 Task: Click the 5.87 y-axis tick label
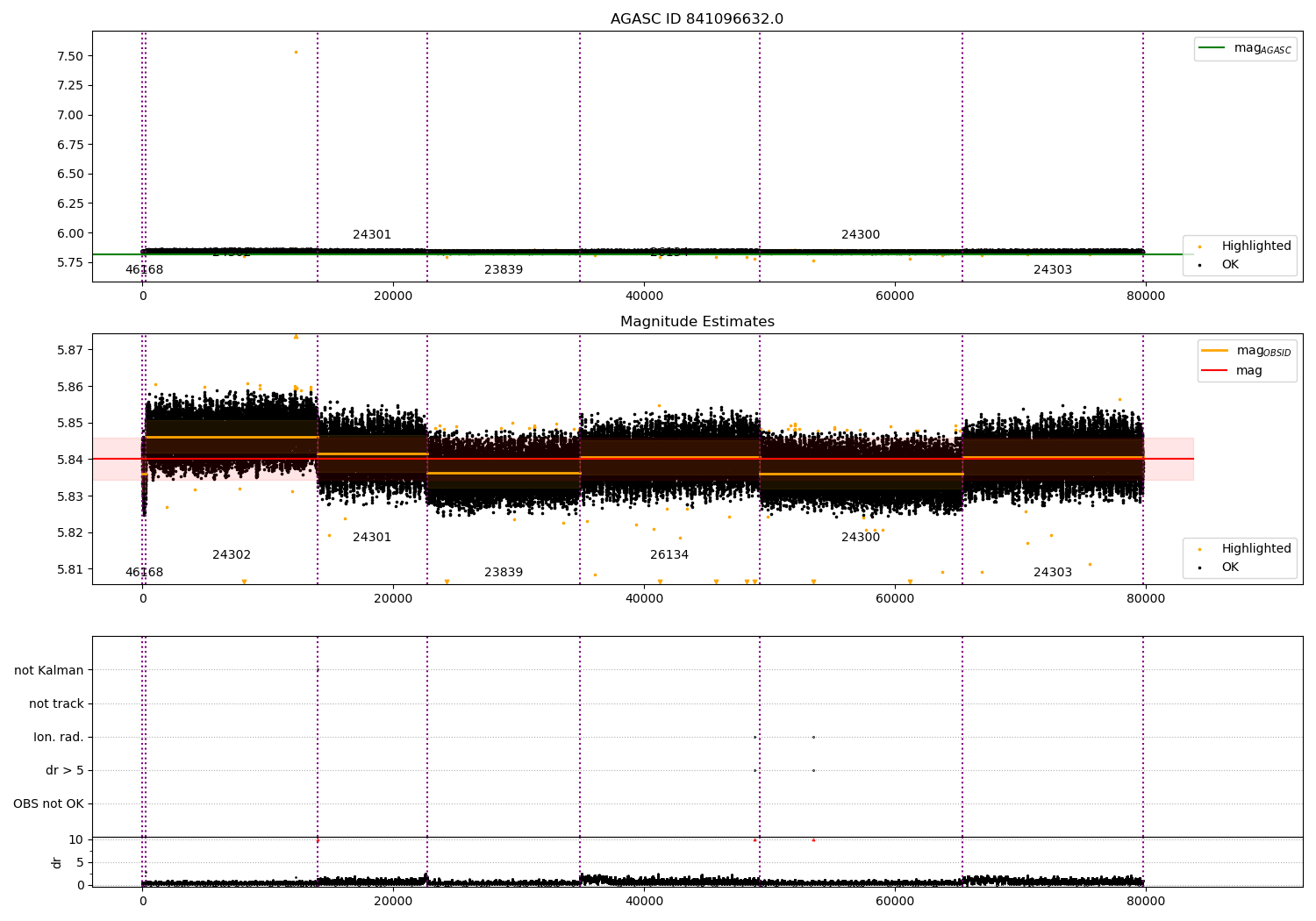(69, 350)
